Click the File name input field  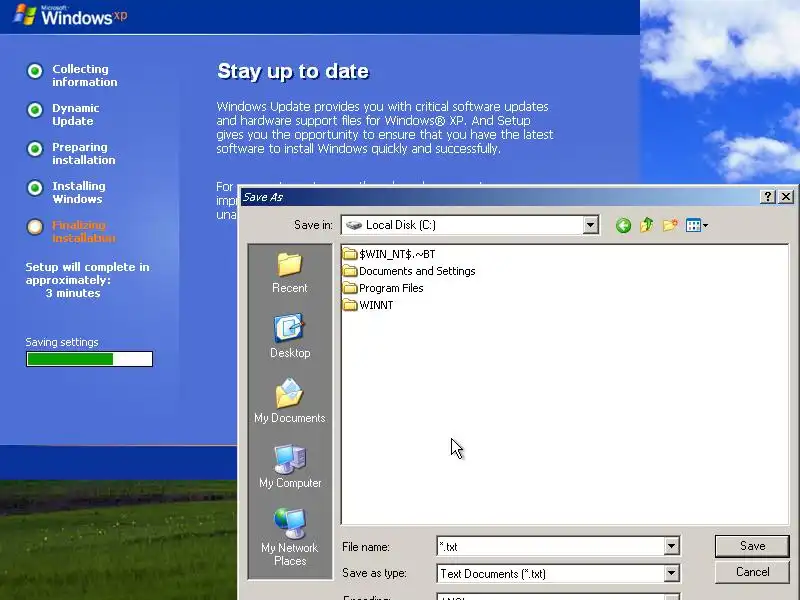[551, 546]
